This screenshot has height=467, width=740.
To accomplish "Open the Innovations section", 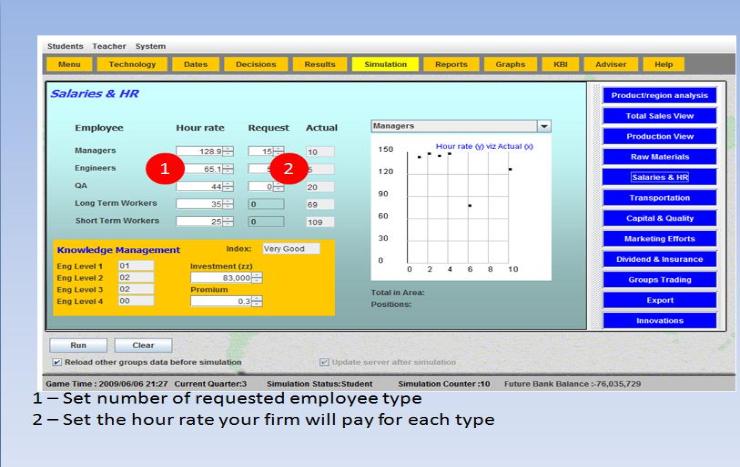I will (x=659, y=321).
